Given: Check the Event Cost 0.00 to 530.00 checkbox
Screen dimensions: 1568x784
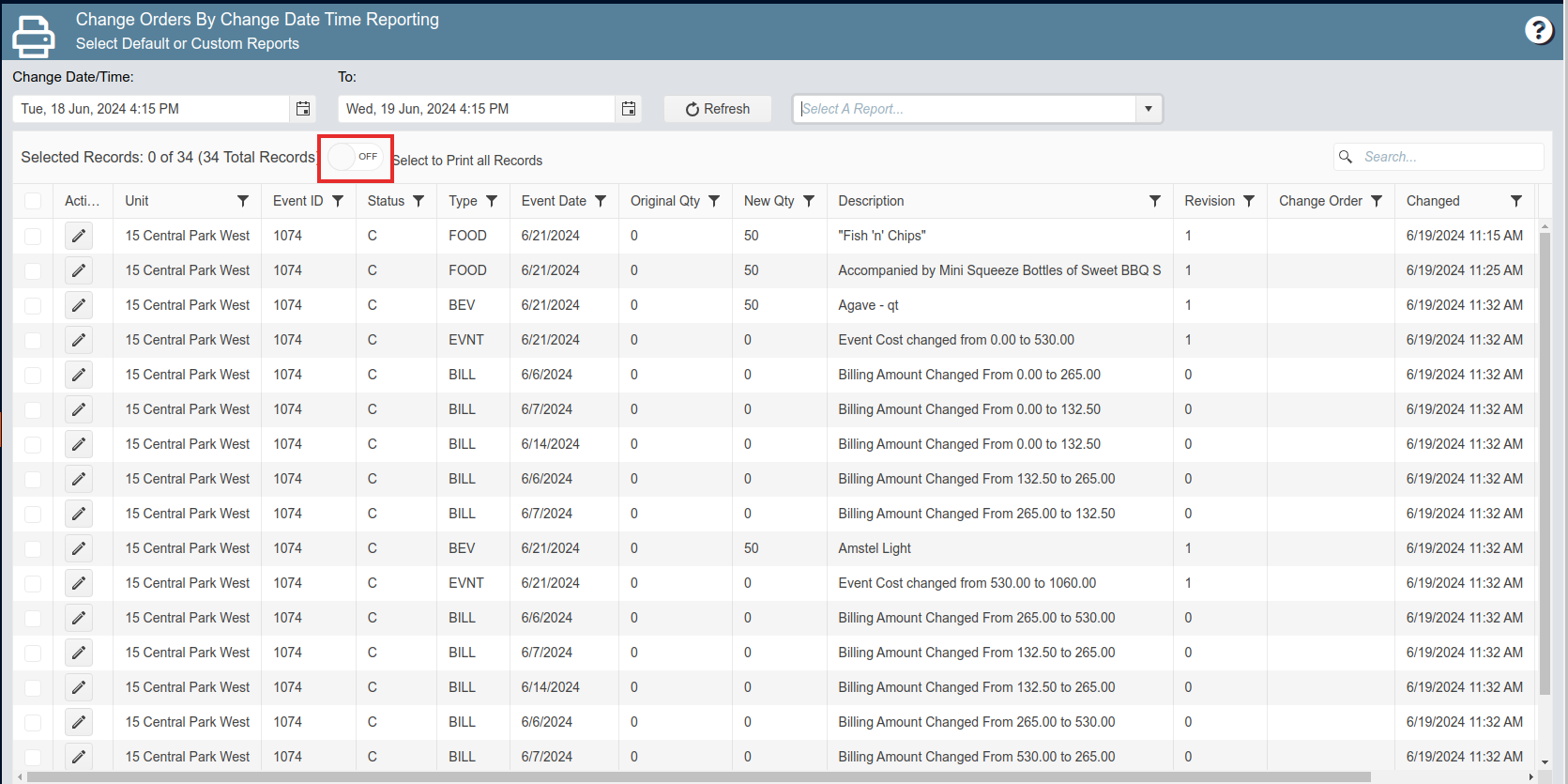Looking at the screenshot, I should 33,340.
